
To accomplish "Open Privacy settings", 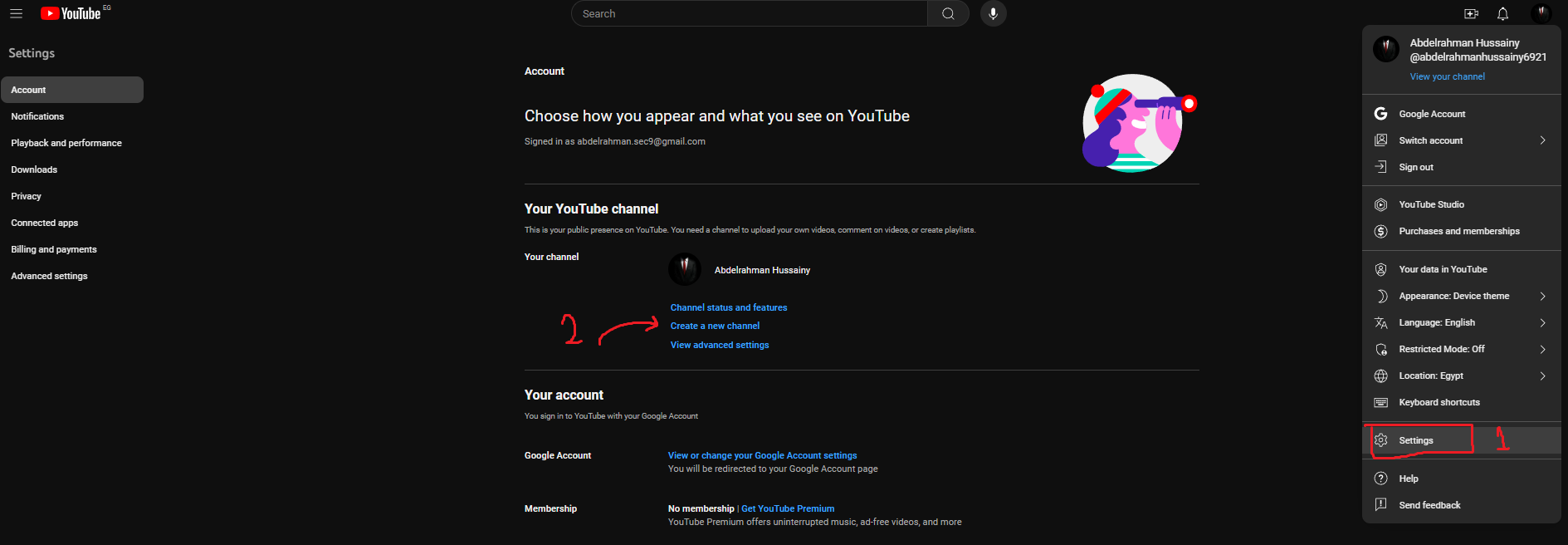I will [72, 196].
